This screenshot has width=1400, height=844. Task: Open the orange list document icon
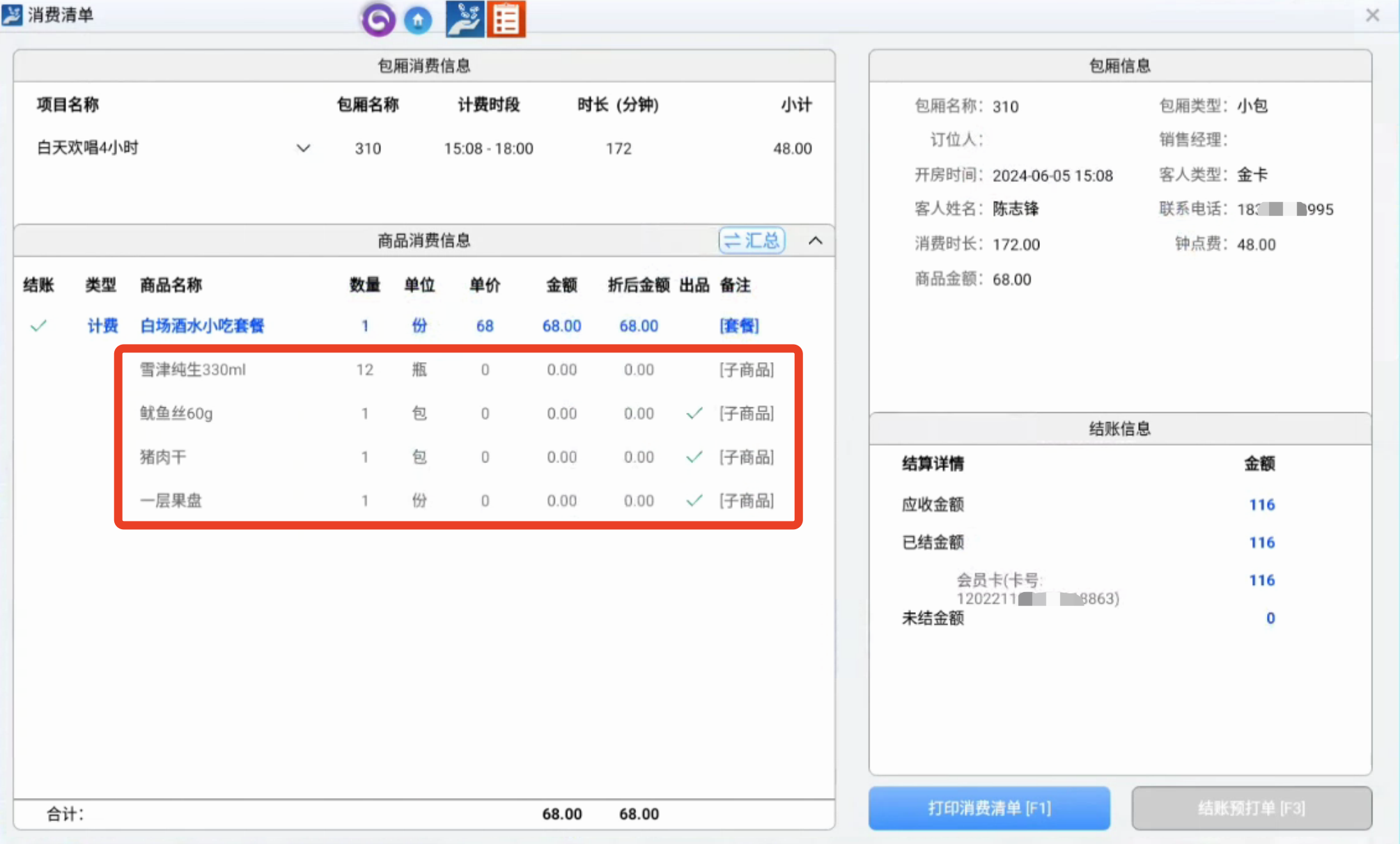click(x=506, y=19)
